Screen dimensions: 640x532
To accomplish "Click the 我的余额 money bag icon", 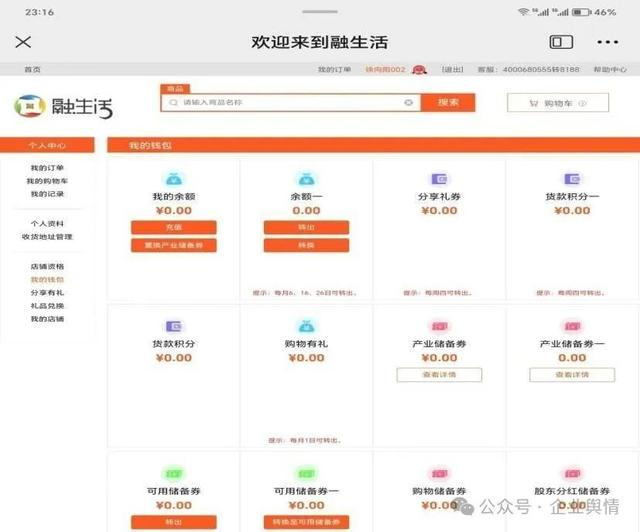I will (x=174, y=179).
